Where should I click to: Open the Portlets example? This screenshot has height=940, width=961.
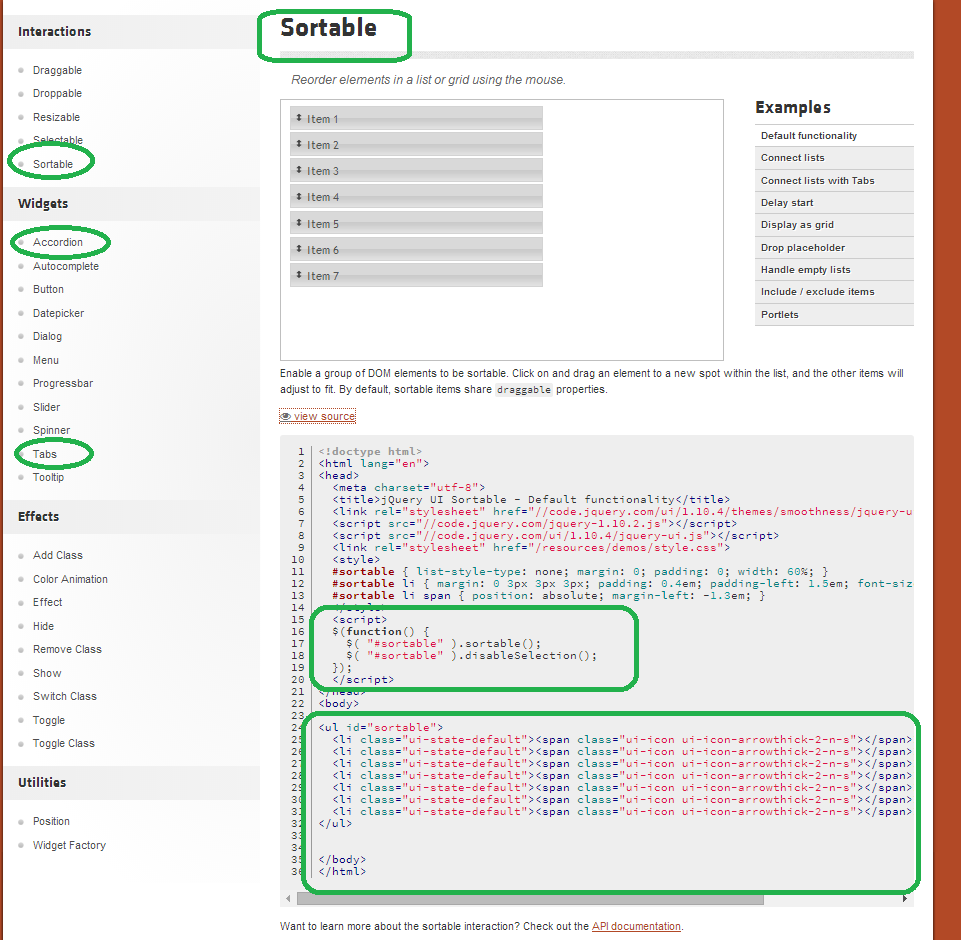click(x=781, y=314)
